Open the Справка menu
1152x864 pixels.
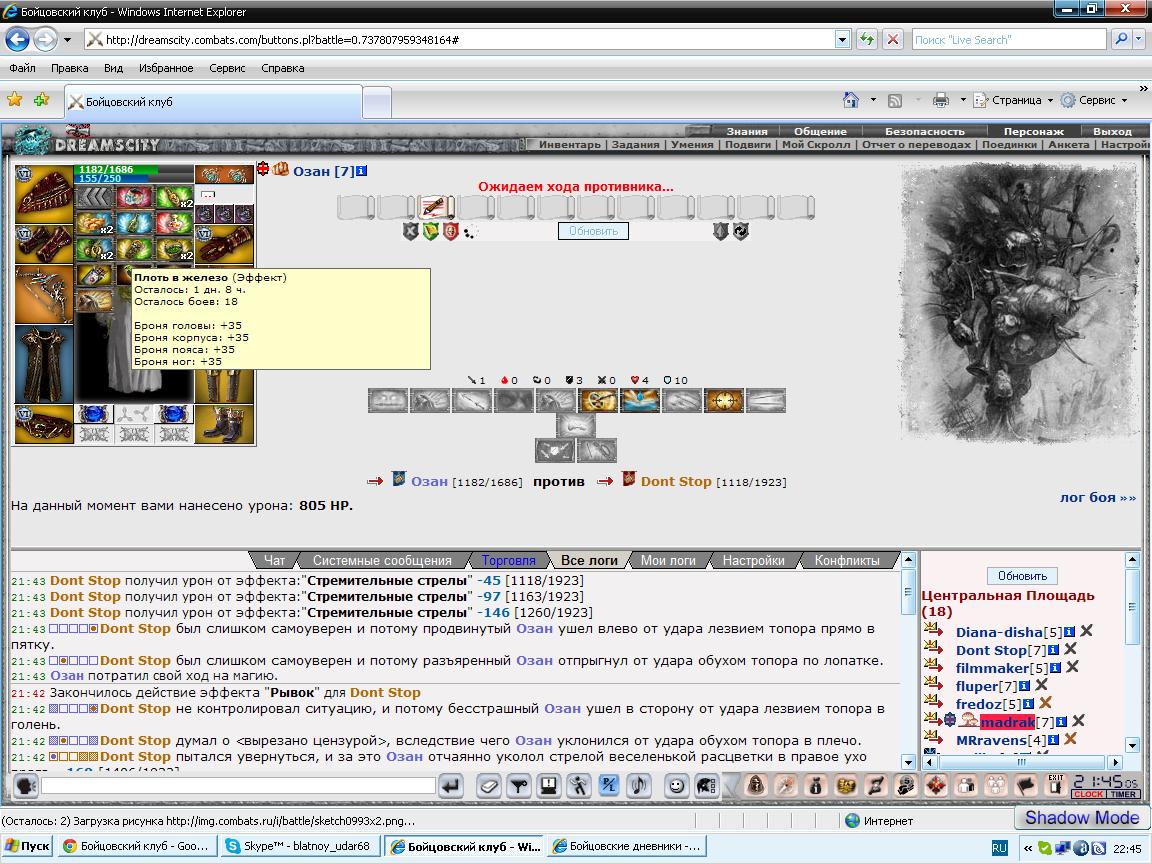(x=282, y=68)
